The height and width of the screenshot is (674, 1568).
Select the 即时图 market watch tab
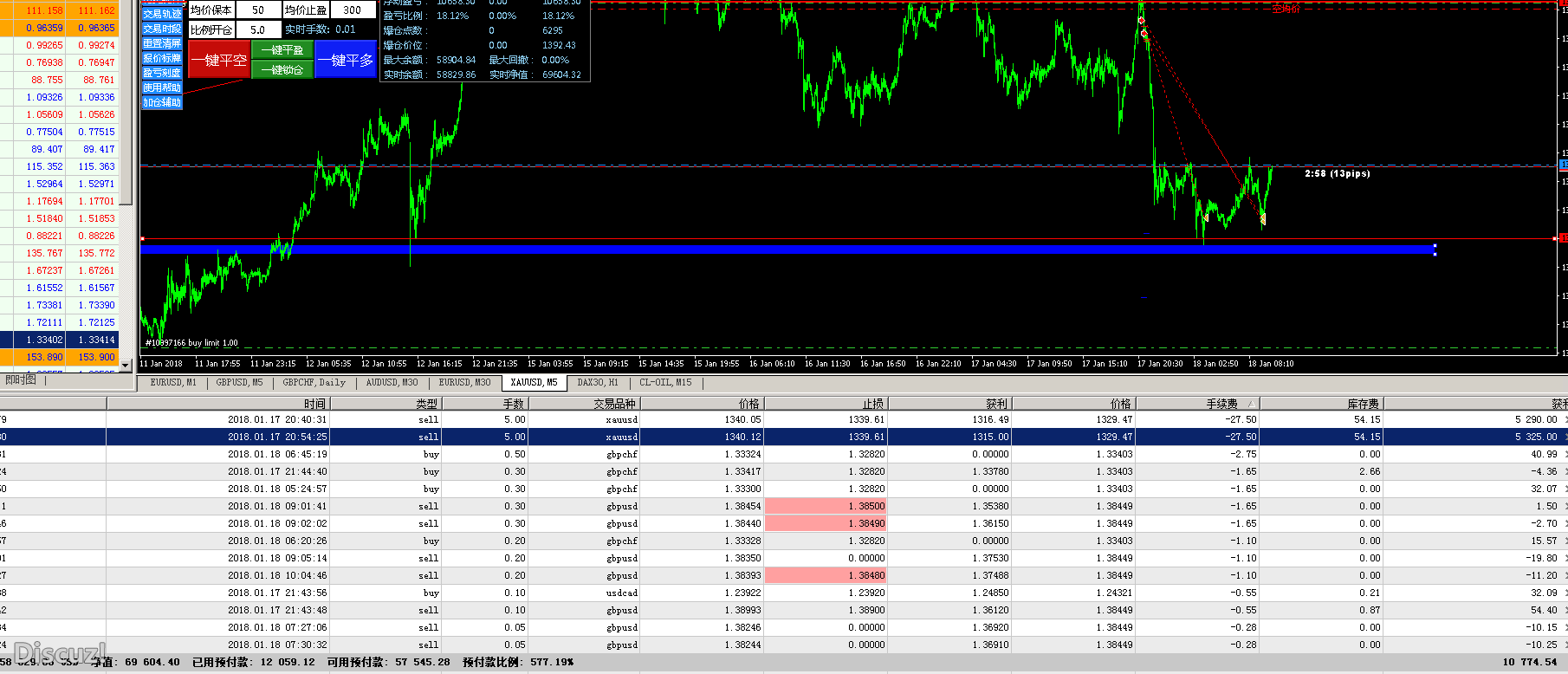coord(22,379)
